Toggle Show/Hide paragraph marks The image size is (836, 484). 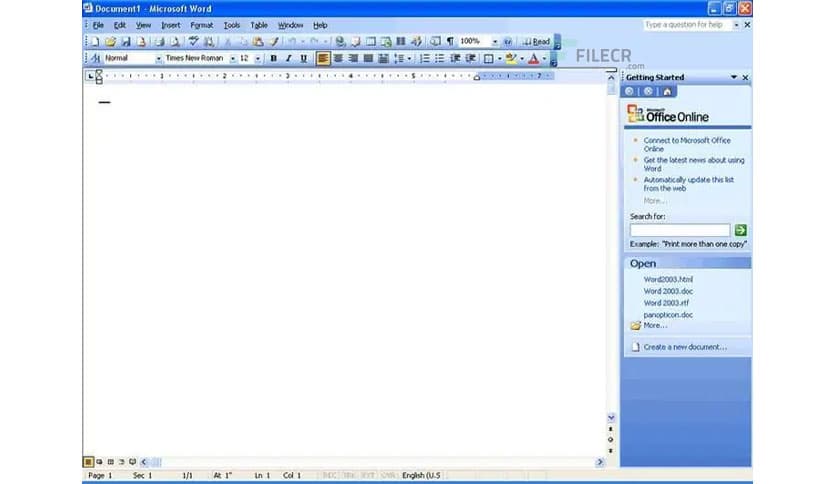tap(451, 42)
